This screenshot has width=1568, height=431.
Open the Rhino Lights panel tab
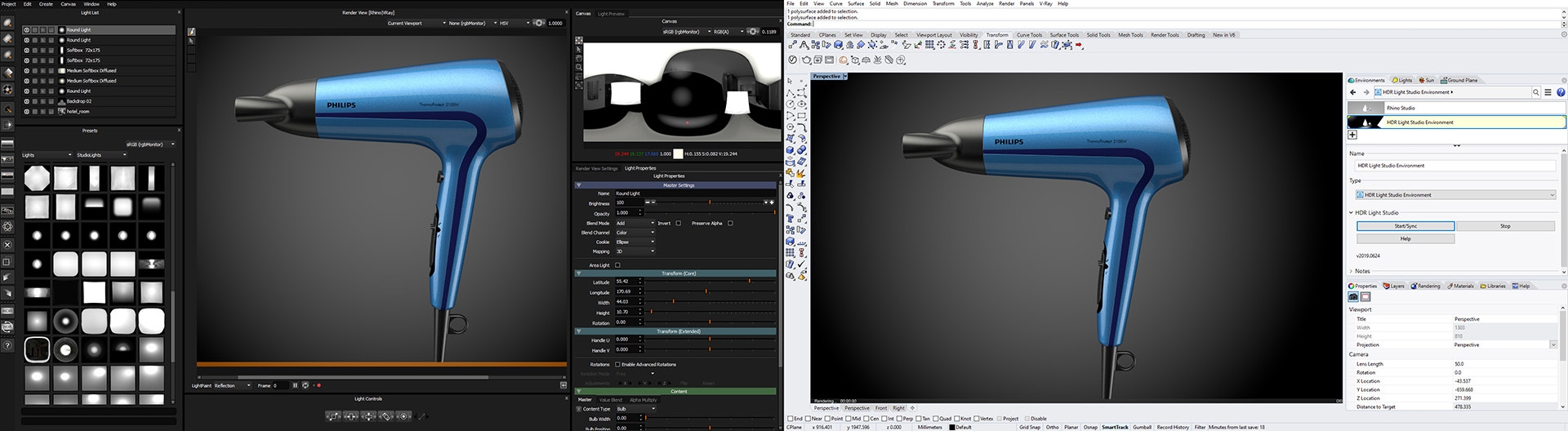tap(1402, 80)
